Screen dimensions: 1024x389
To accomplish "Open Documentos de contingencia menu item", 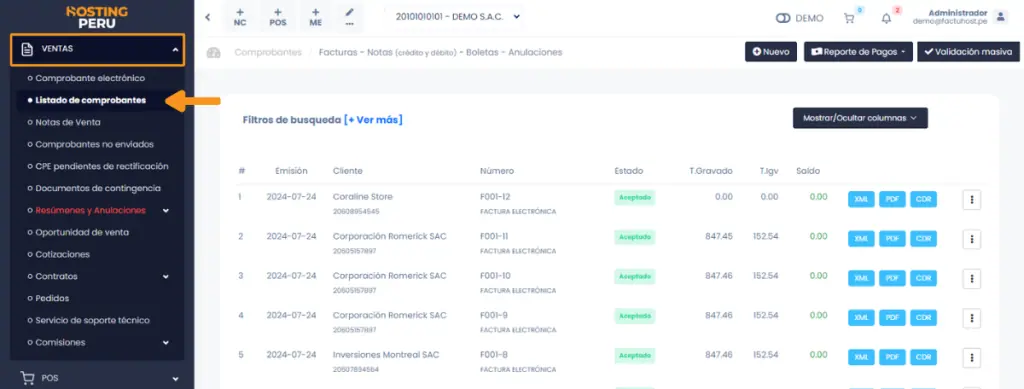I will 98,188.
